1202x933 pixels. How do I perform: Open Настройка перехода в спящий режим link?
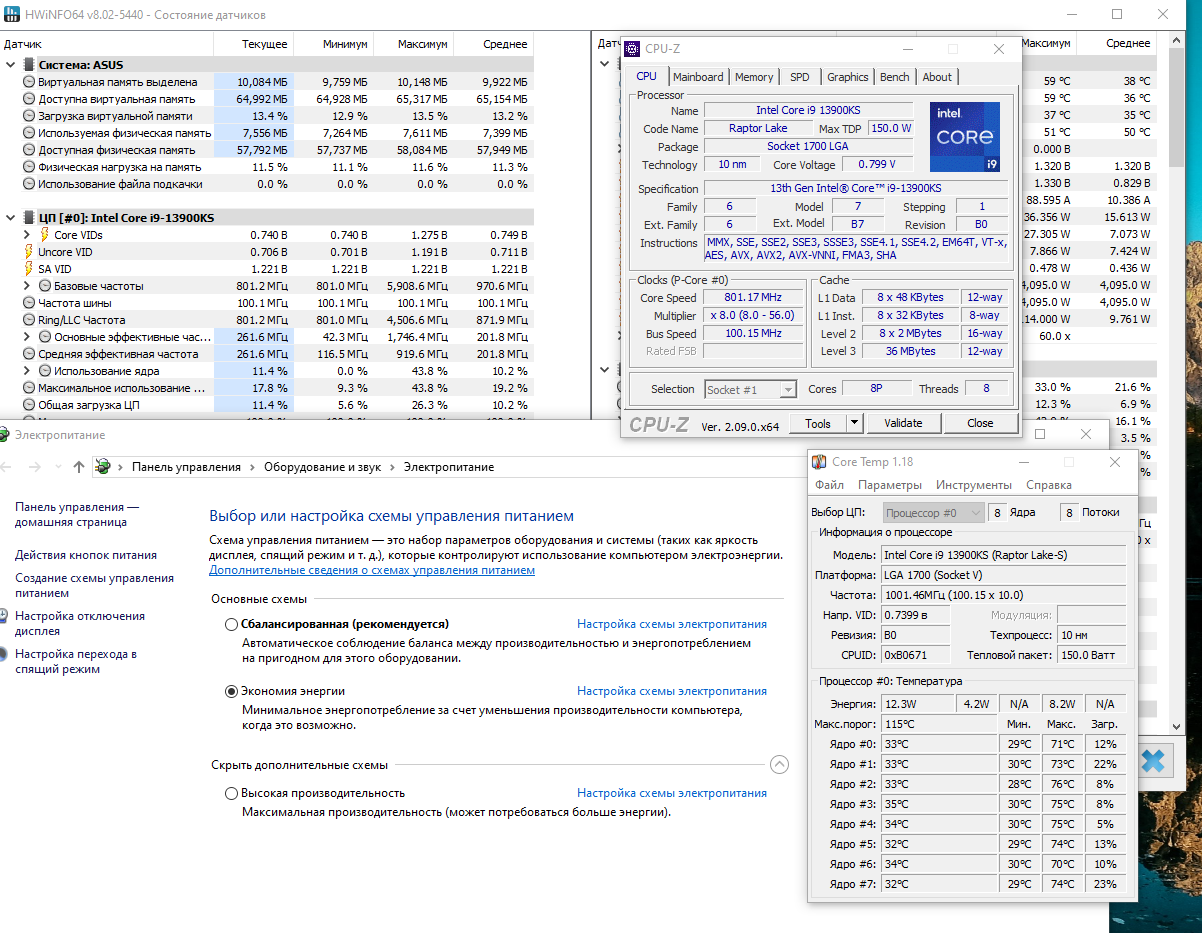point(76,661)
